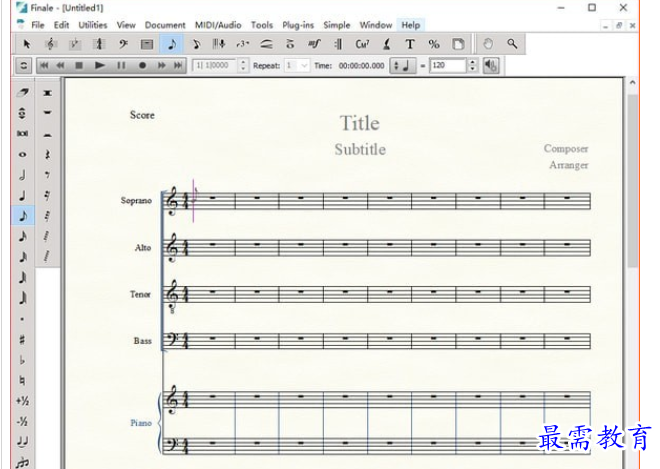The width and height of the screenshot is (660, 469).
Task: Open the tempo note duration dropdown
Action: [400, 65]
